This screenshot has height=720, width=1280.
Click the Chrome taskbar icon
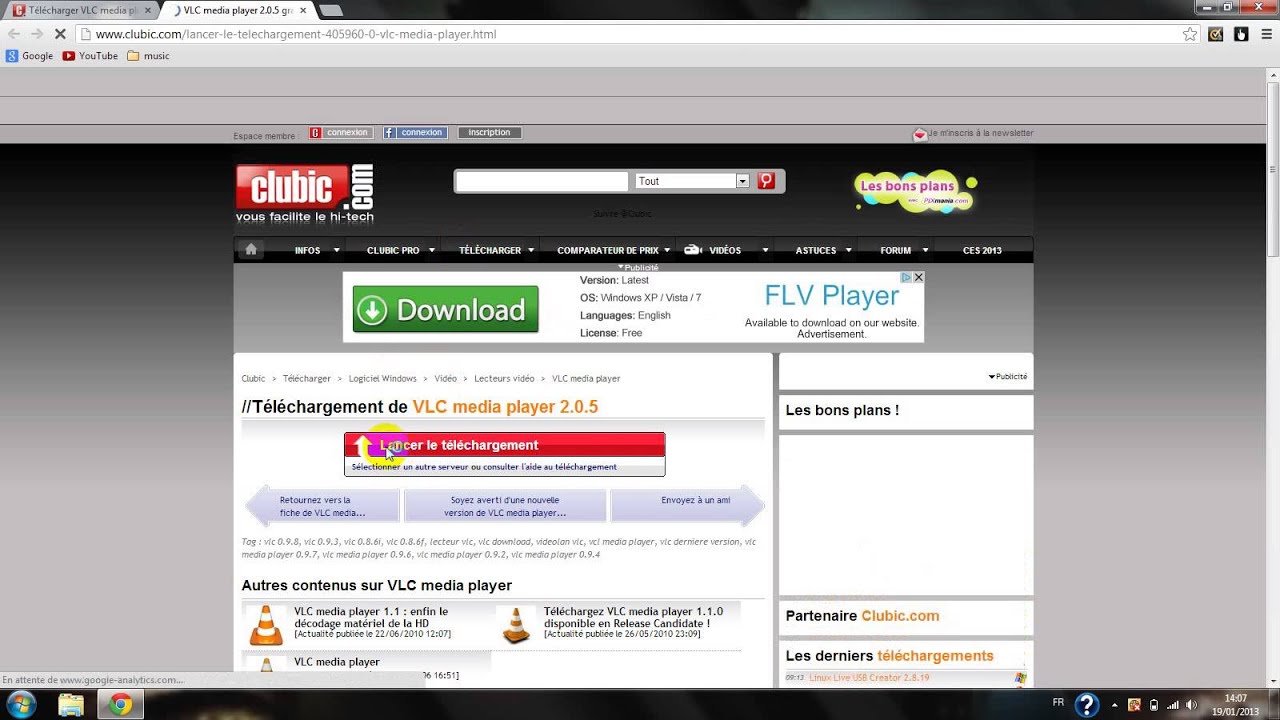[120, 705]
